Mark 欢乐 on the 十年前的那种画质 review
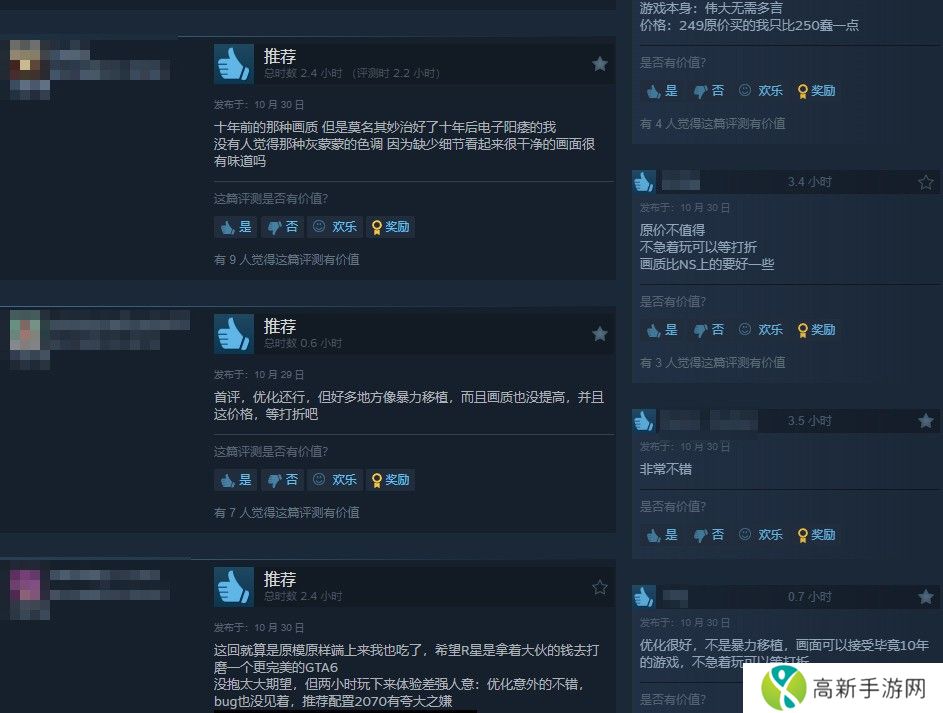The image size is (943, 713). pyautogui.click(x=335, y=227)
